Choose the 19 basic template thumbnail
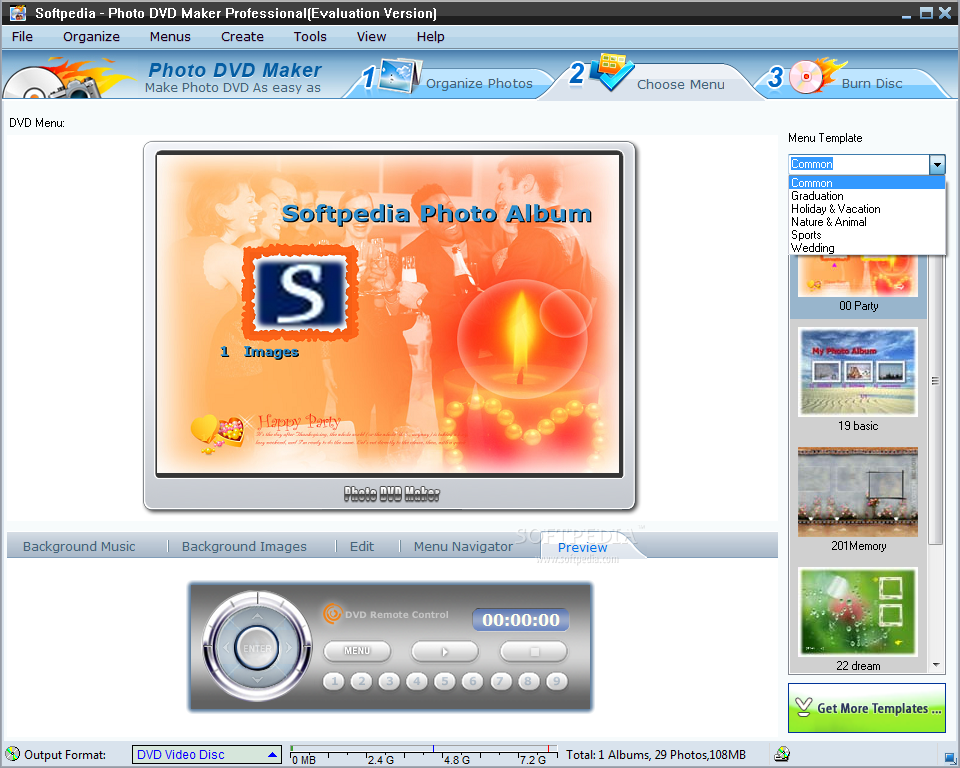 858,372
